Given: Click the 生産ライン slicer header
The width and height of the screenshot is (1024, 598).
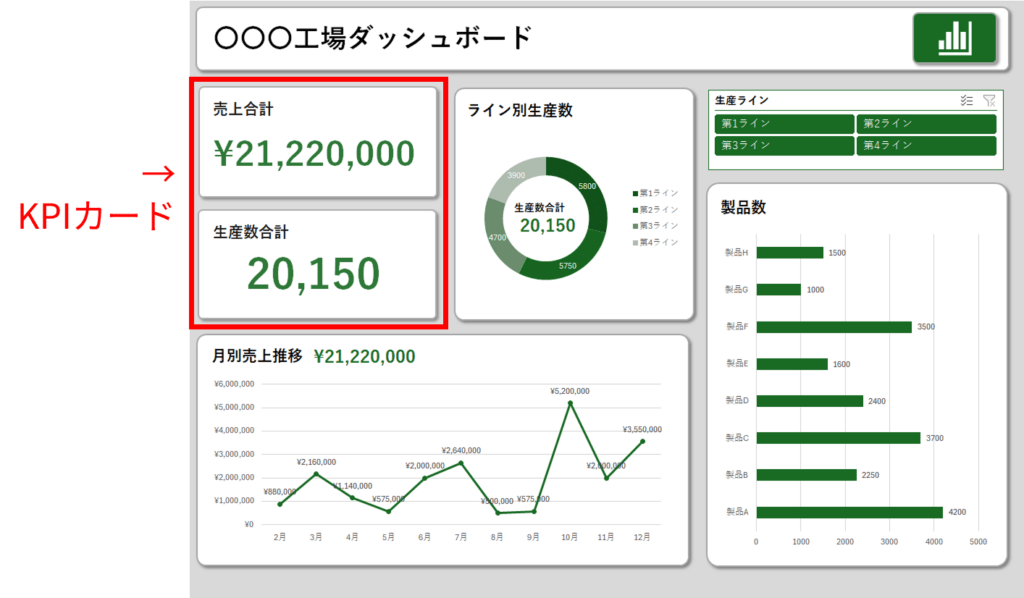Looking at the screenshot, I should [x=742, y=101].
